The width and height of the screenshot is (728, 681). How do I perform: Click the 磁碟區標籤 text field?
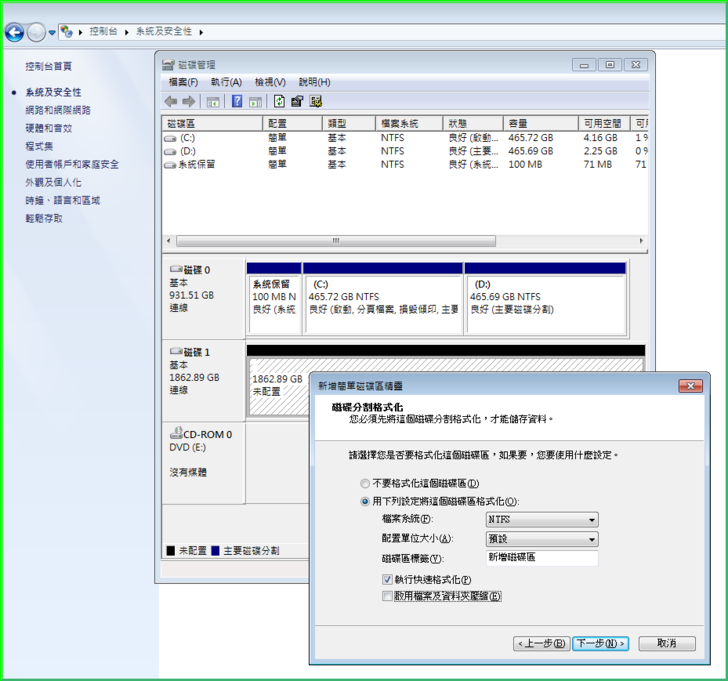(540, 558)
